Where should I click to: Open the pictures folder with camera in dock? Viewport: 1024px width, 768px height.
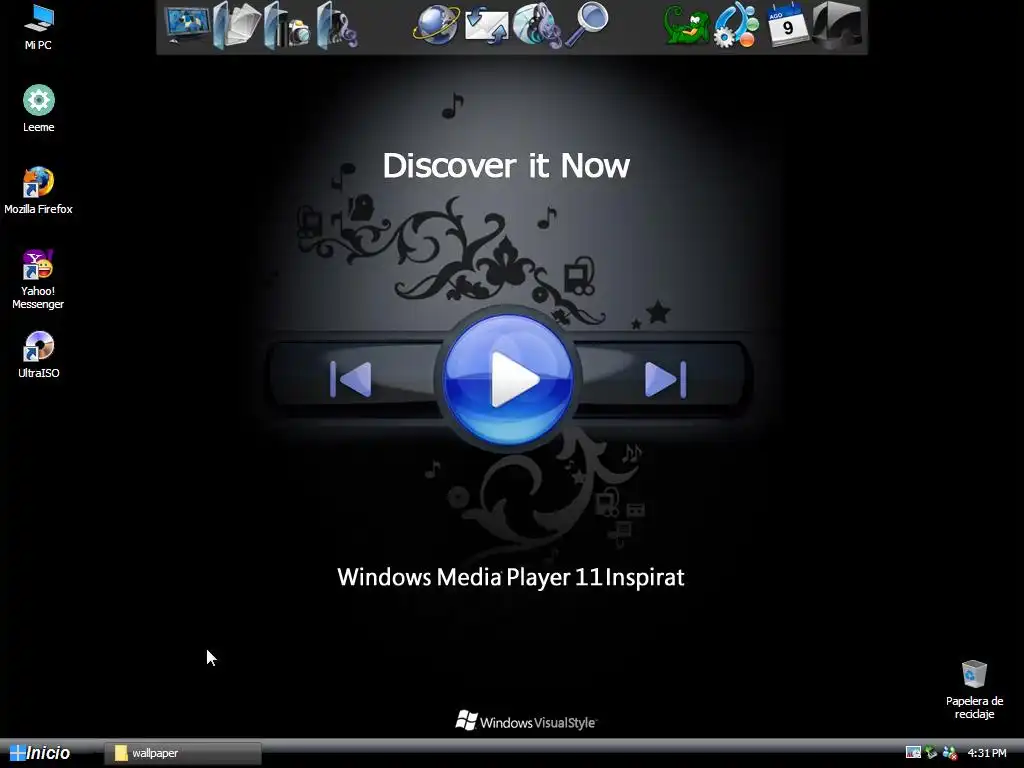(x=287, y=26)
